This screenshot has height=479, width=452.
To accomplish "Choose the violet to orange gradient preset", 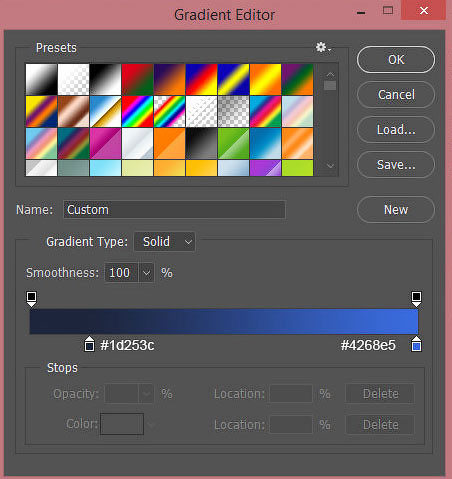I will pyautogui.click(x=169, y=79).
